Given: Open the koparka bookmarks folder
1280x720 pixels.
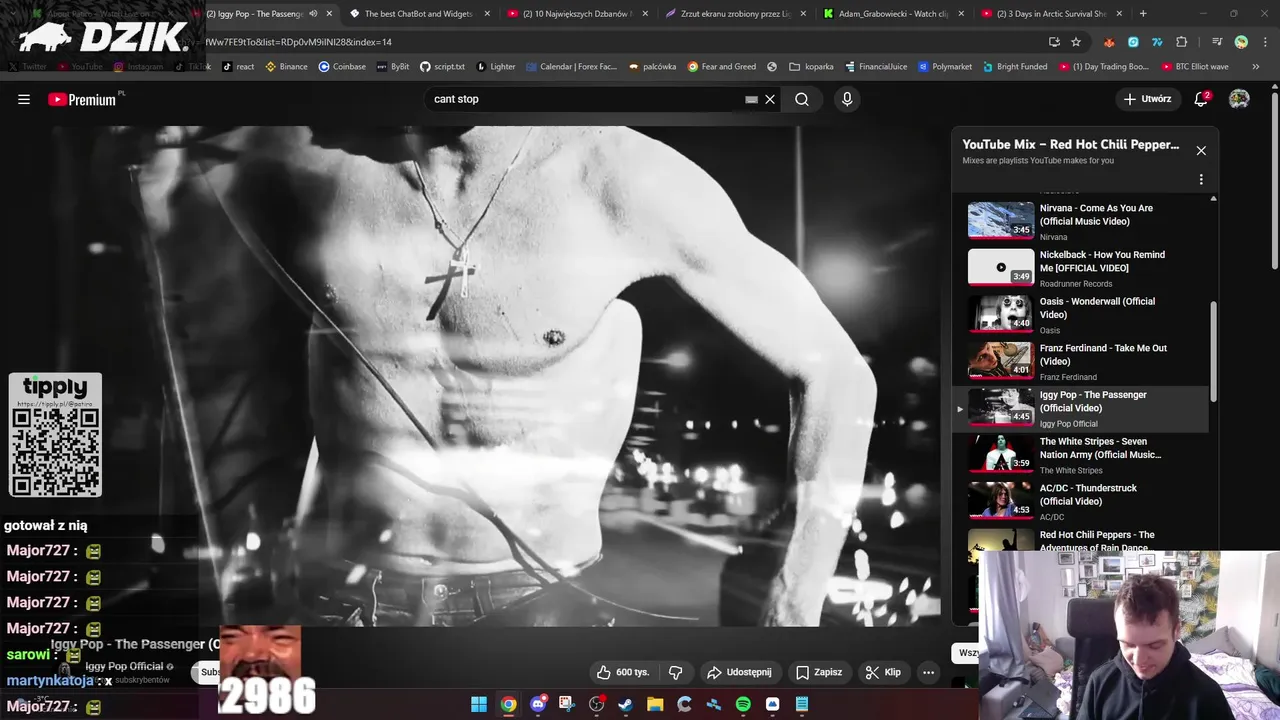Looking at the screenshot, I should point(811,67).
